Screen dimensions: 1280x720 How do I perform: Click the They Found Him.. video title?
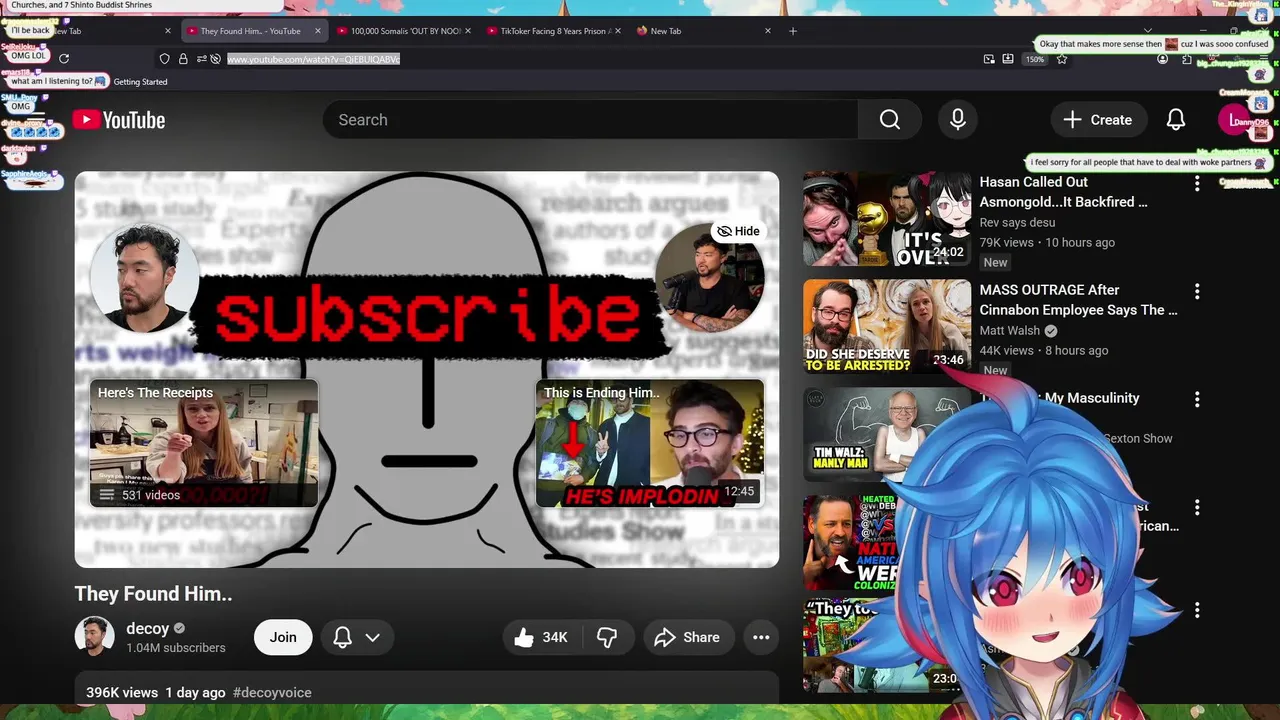(x=153, y=594)
